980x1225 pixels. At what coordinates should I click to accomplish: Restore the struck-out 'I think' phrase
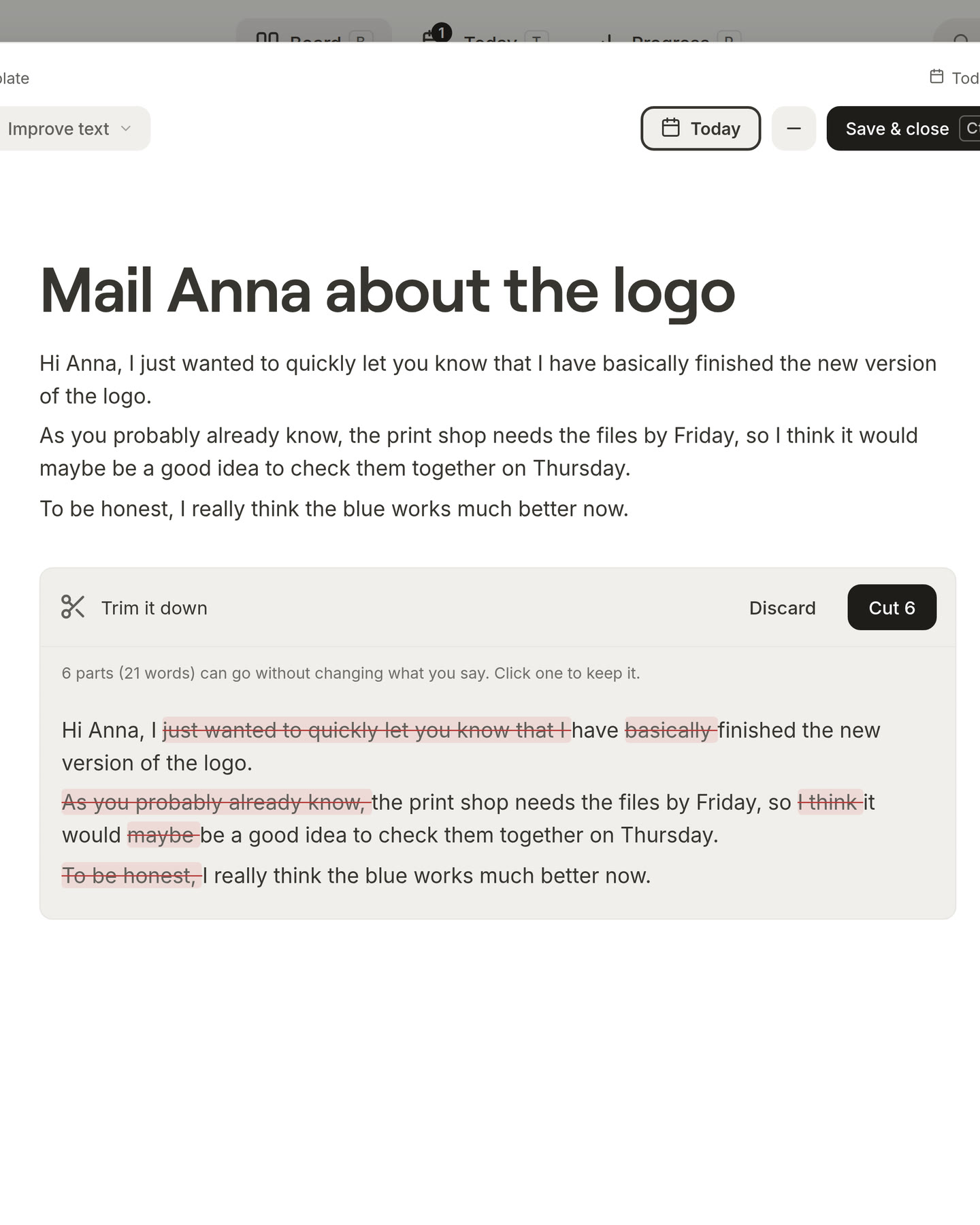[830, 802]
